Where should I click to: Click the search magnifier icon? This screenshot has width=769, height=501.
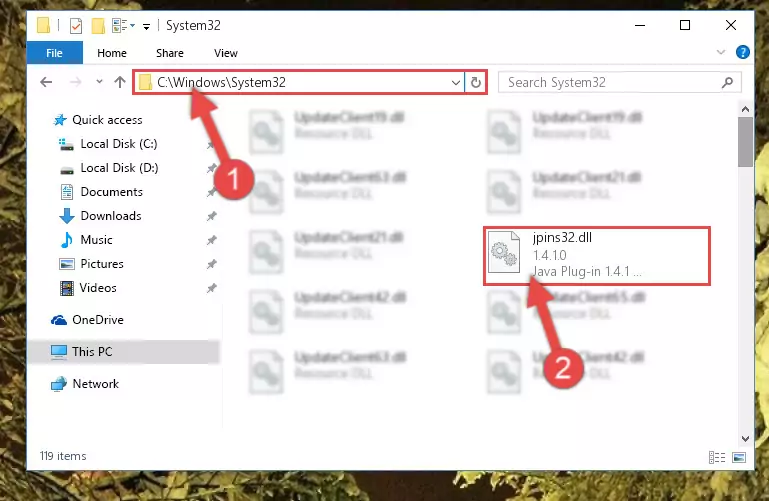click(727, 82)
